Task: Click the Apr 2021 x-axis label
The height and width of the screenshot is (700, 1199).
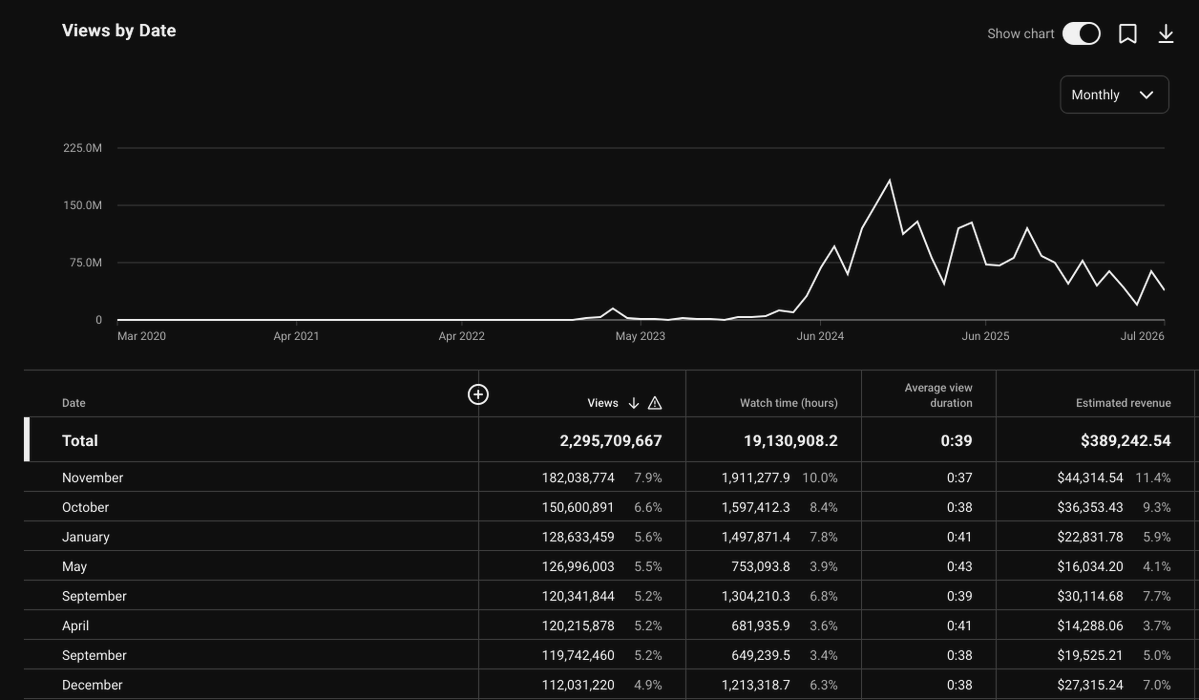Action: pyautogui.click(x=296, y=336)
